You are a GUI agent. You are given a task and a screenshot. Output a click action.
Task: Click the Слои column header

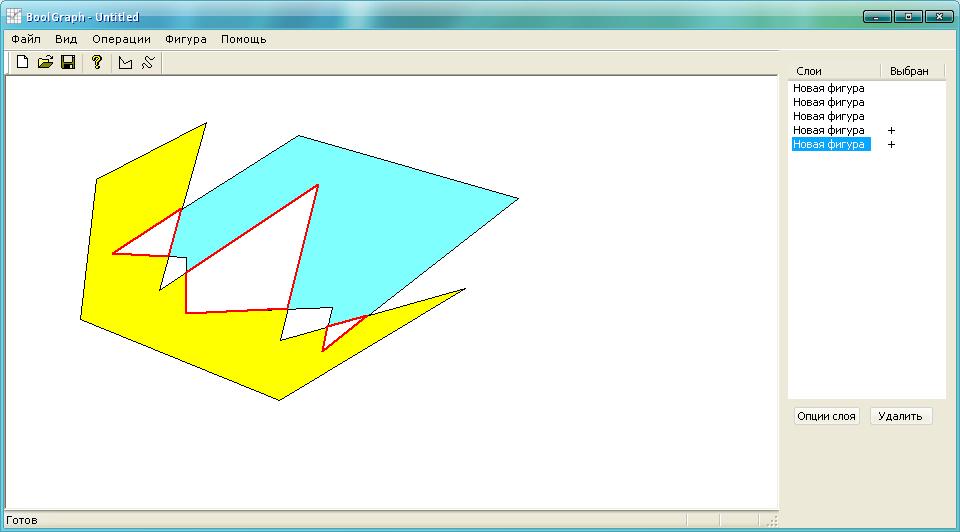(834, 71)
